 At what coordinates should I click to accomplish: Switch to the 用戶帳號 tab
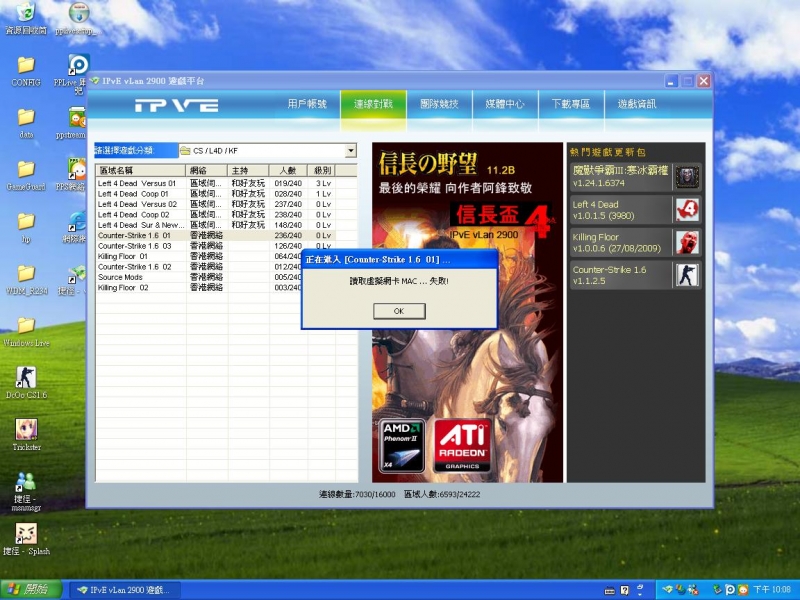tap(307, 104)
